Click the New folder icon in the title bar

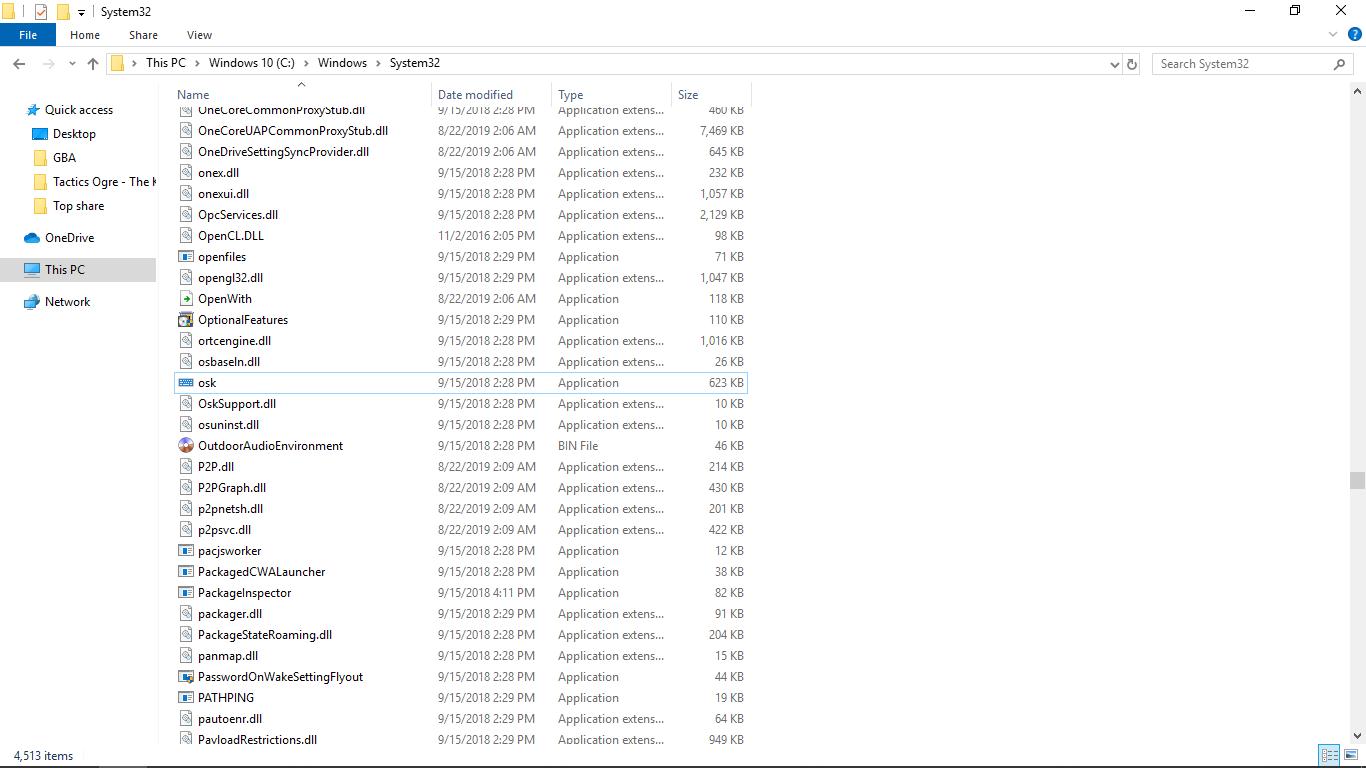63,12
